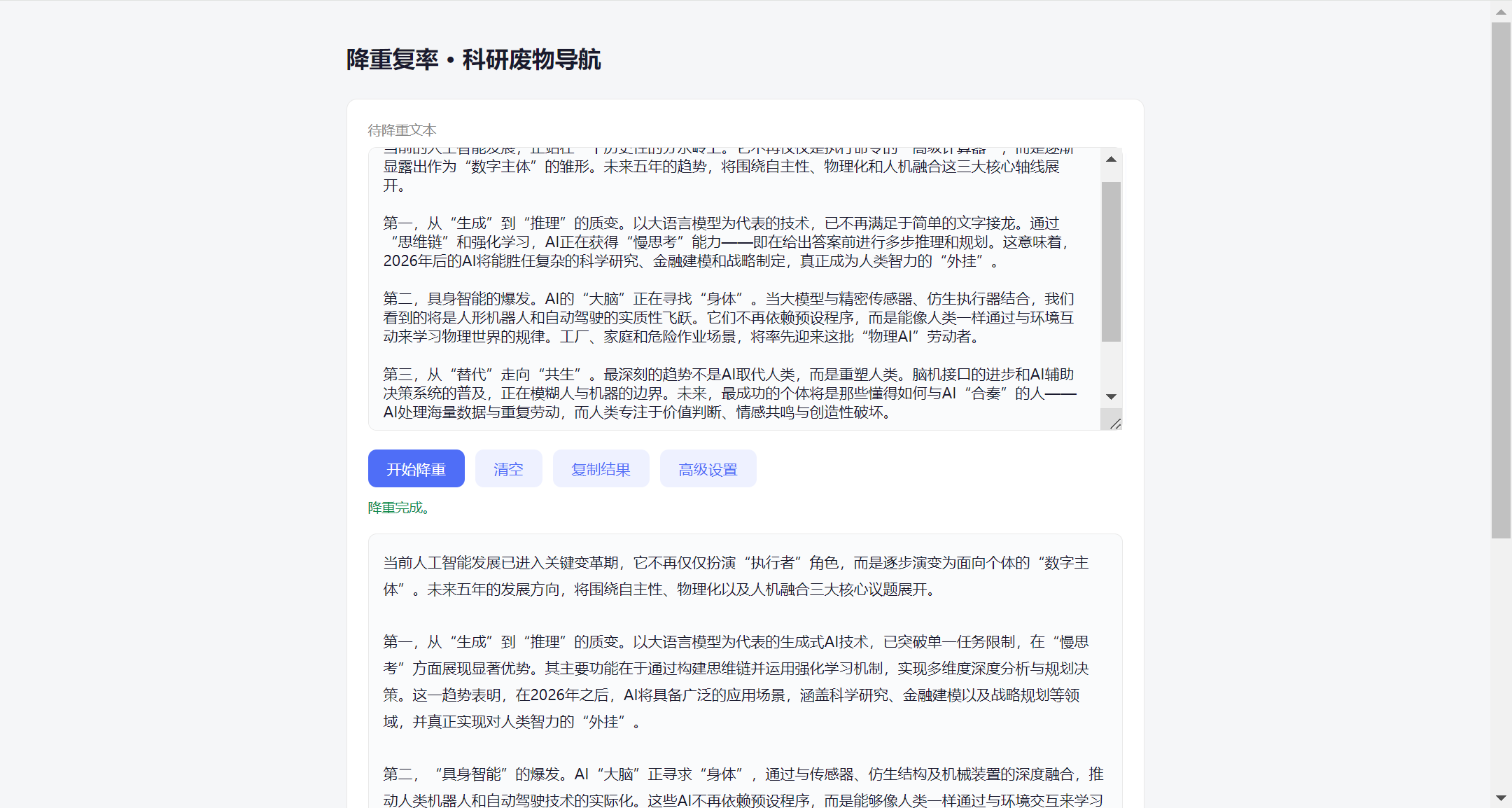Click result paragraph starting 当前人工智能发展已进入
The image size is (1512, 808).
click(x=736, y=576)
